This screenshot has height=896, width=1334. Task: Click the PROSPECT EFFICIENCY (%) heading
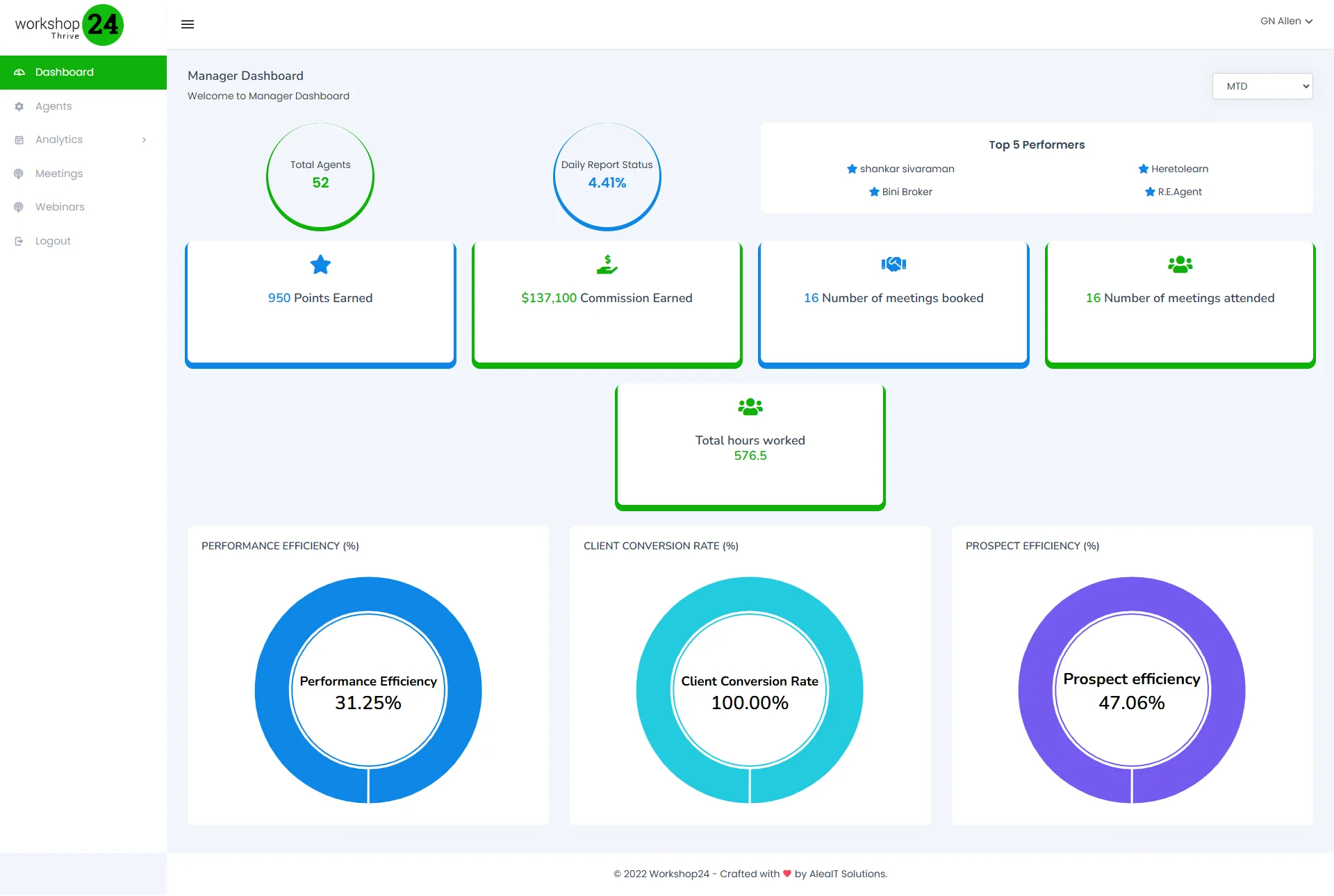[1032, 546]
